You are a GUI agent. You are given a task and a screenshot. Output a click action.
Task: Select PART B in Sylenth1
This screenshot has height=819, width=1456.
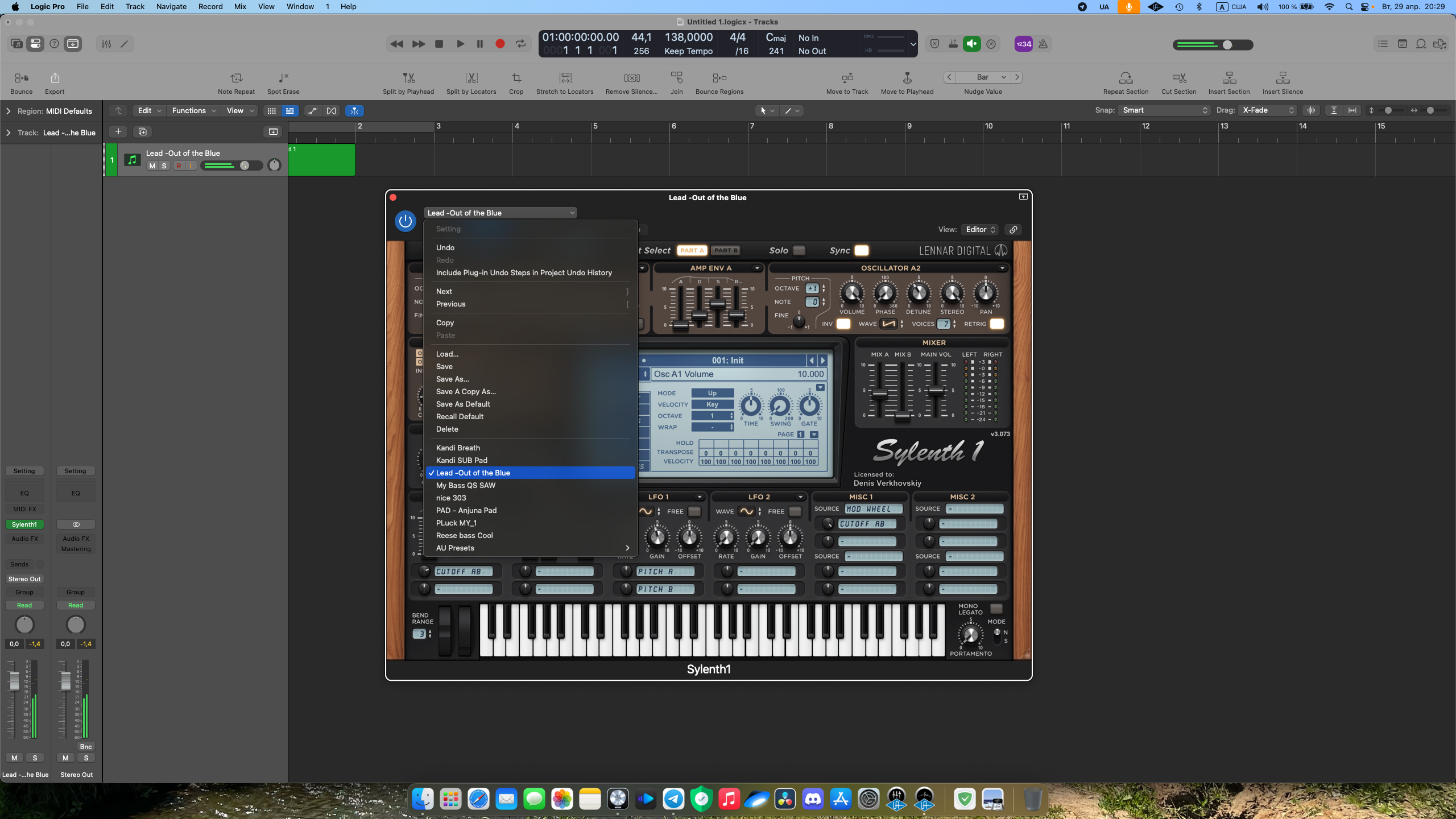pos(725,250)
